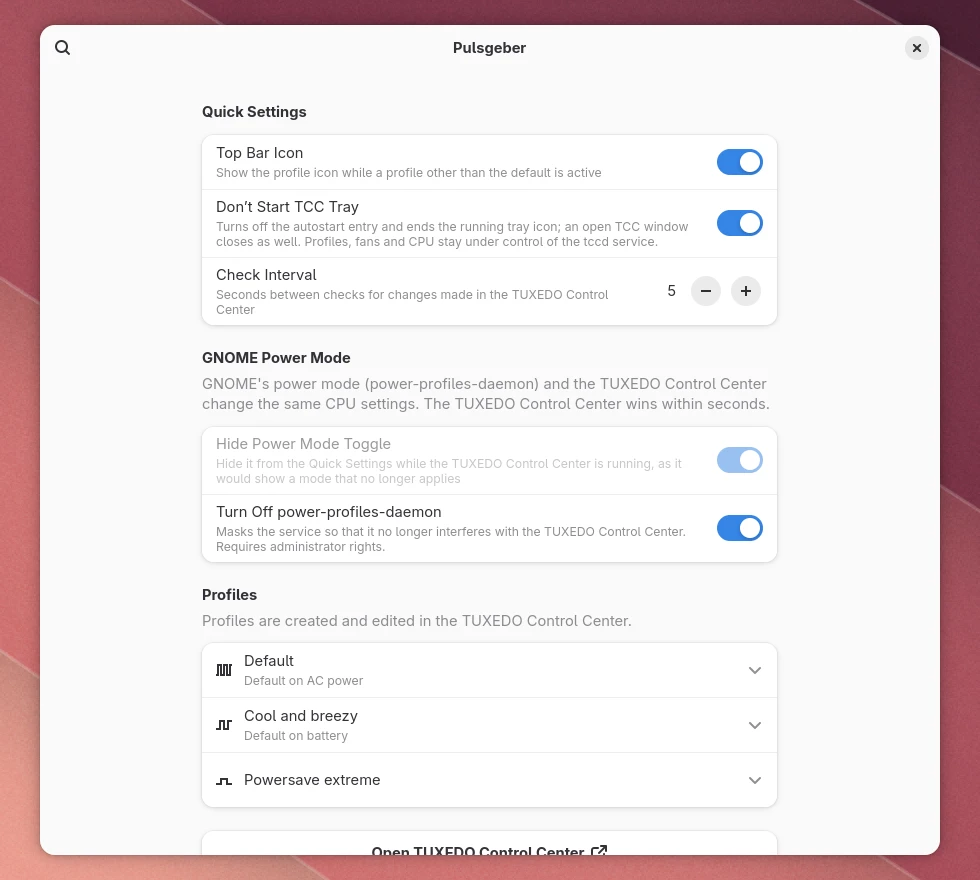
Task: Close the Pulsgeber window
Action: [916, 48]
